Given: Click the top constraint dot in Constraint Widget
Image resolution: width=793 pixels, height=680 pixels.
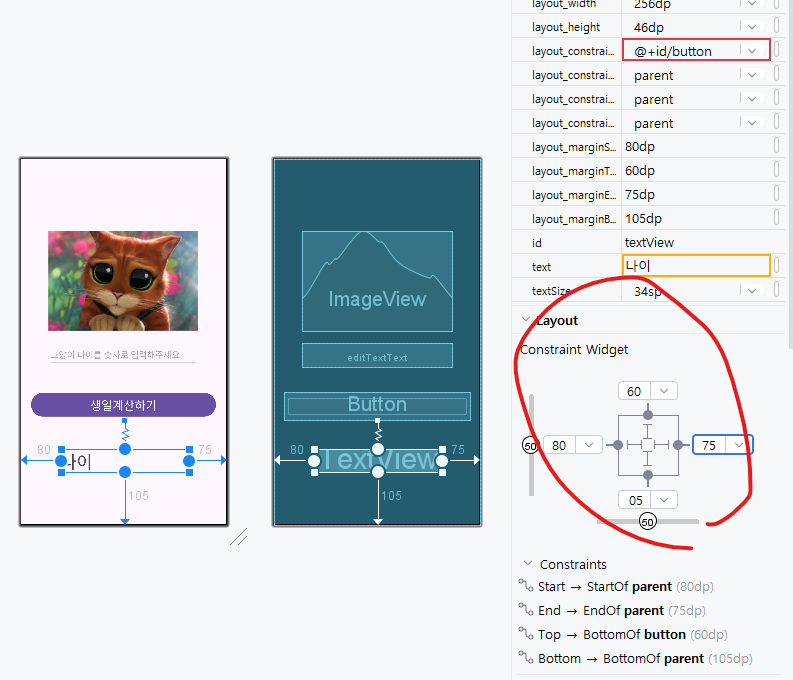Looking at the screenshot, I should (648, 415).
